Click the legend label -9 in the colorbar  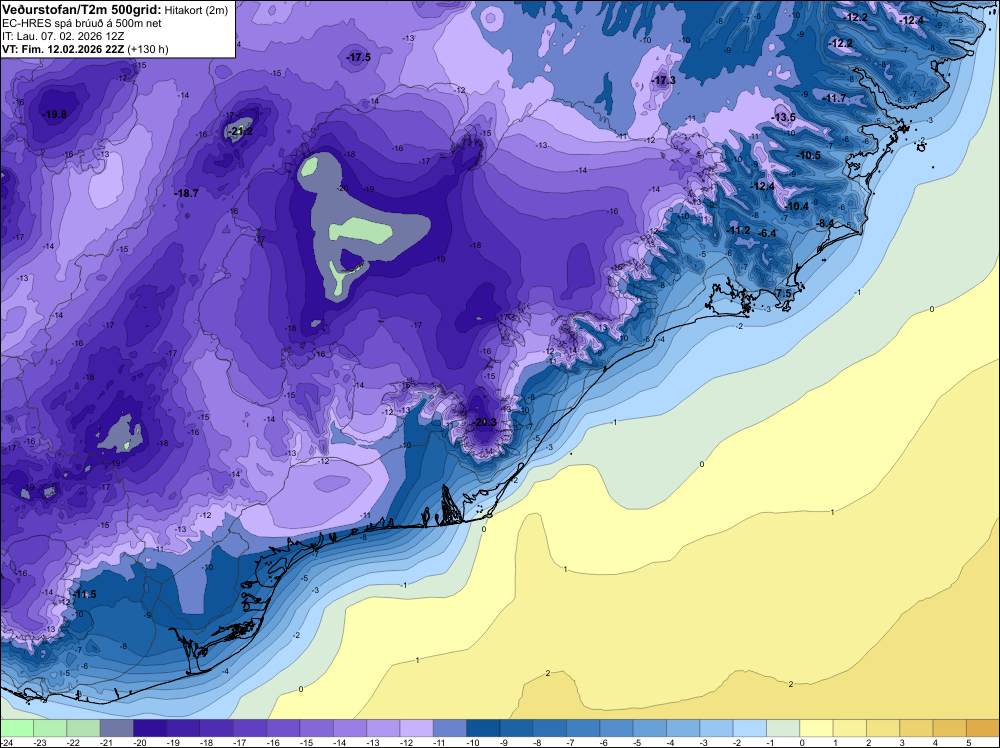point(504,742)
